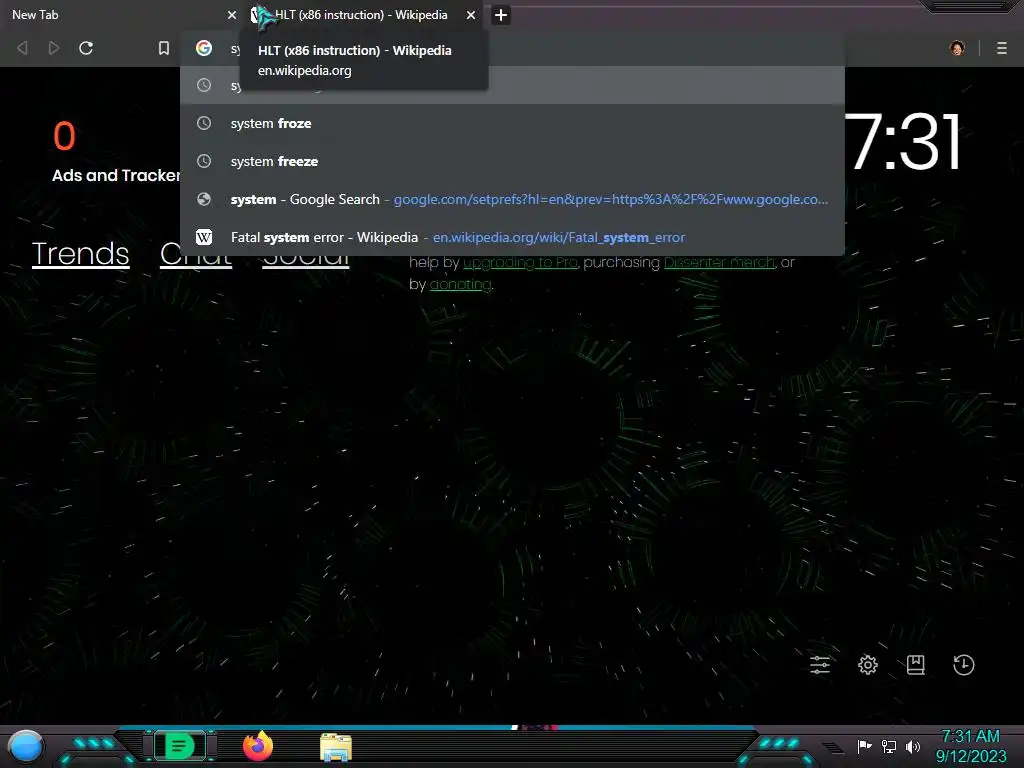Click 'Ads and Trackers' counter text
The image size is (1024, 768).
coord(116,175)
